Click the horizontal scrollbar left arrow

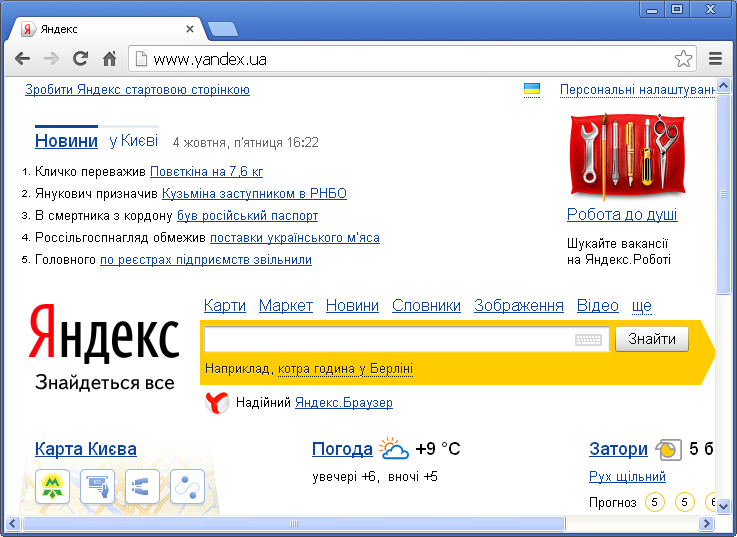12,523
